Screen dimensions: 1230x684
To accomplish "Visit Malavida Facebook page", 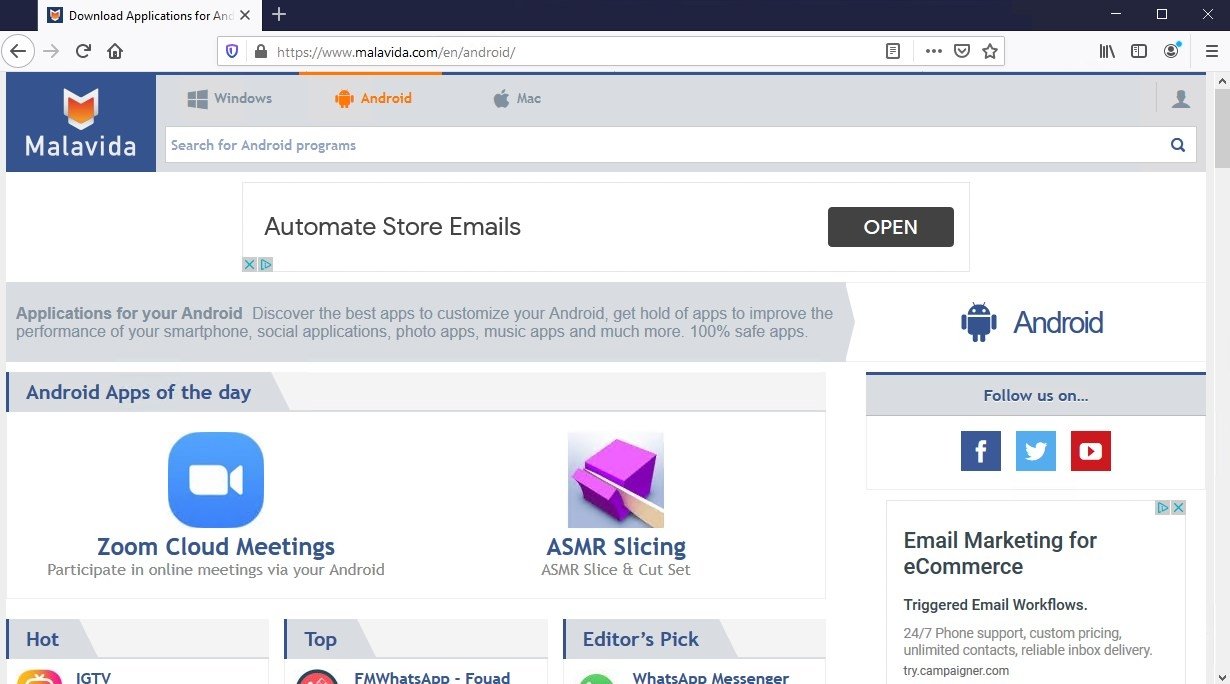I will (x=981, y=451).
